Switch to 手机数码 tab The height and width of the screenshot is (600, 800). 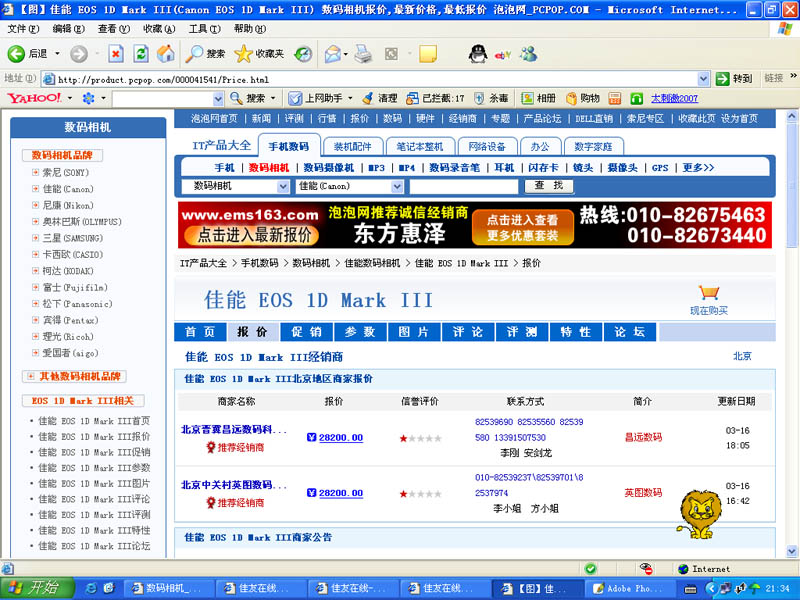(x=289, y=146)
